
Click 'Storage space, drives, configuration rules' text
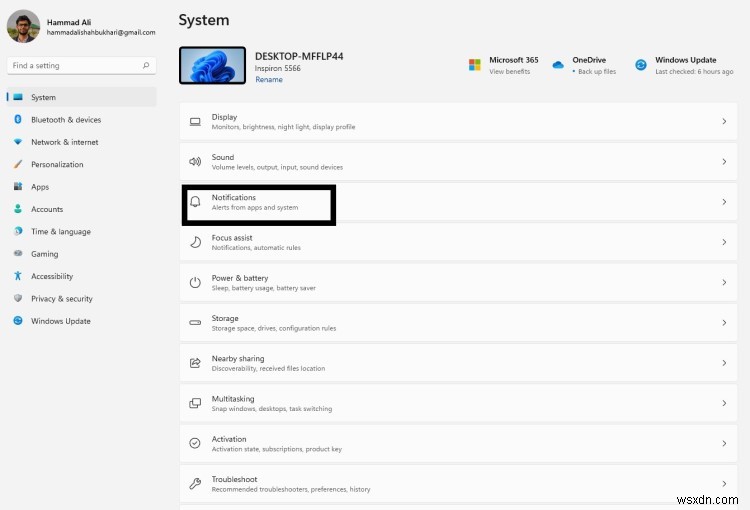click(x=274, y=328)
